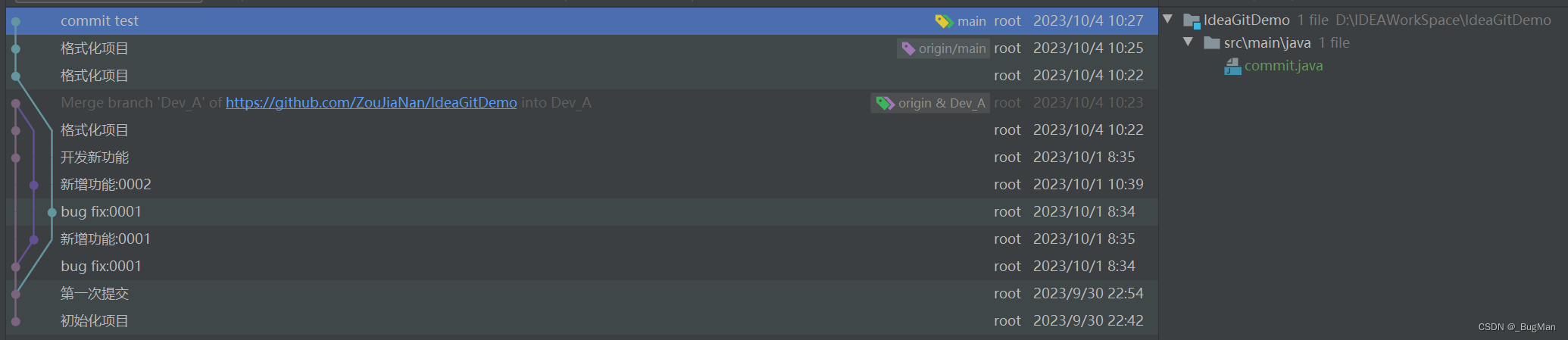Click the graph node of 新增功能:0002 commit
Screen dimensions: 1568x340
[x=34, y=185]
